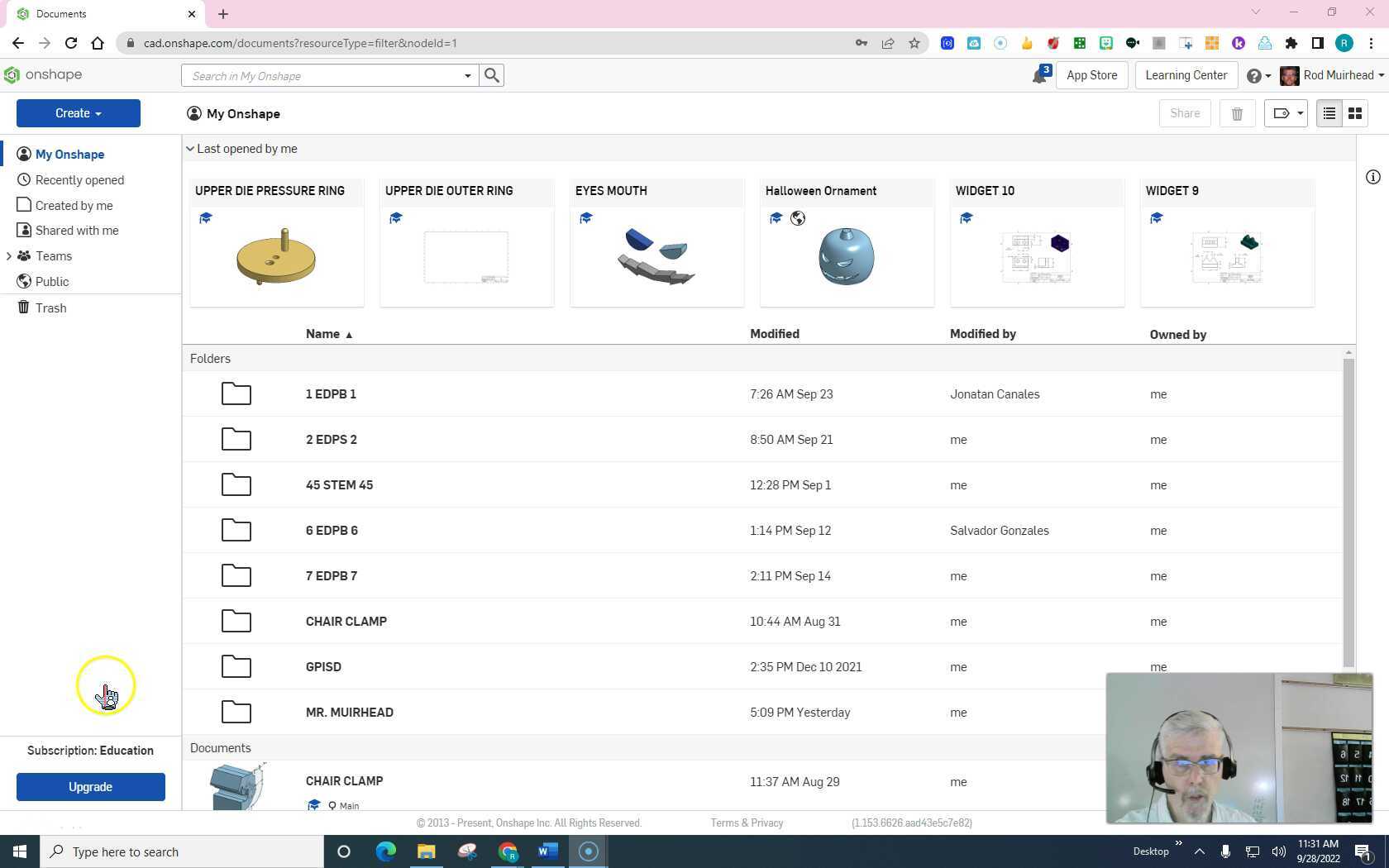
Task: Open the details info panel icon
Action: click(x=1372, y=177)
